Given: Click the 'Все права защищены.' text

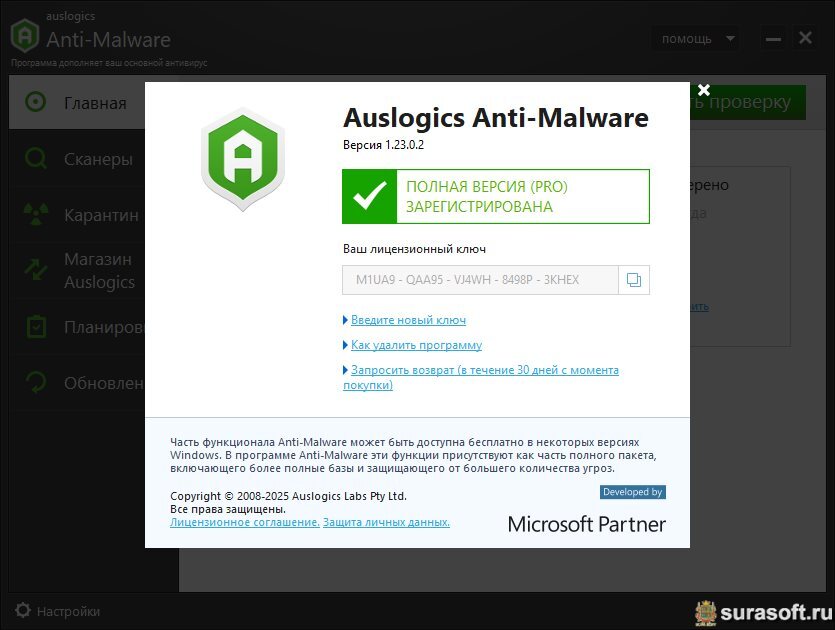Looking at the screenshot, I should [228, 509].
